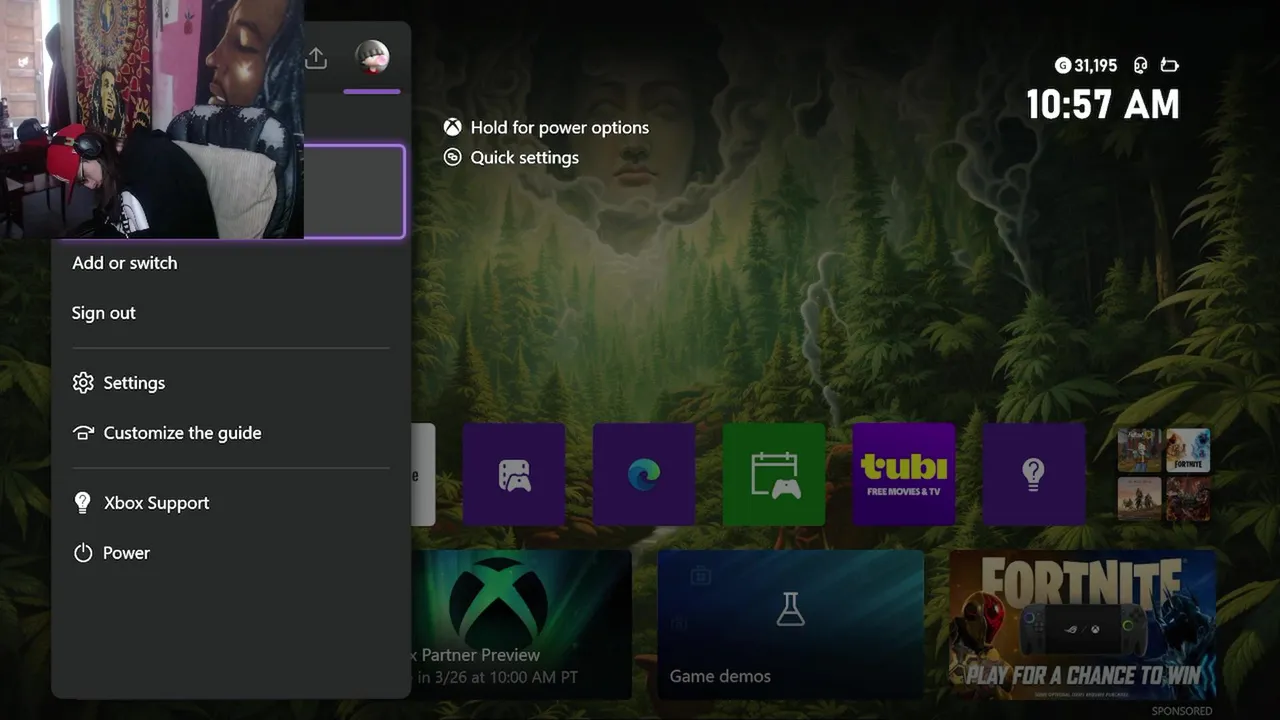Select the profile avatar tab in guide
Viewport: 1280px width, 720px height.
coord(372,57)
